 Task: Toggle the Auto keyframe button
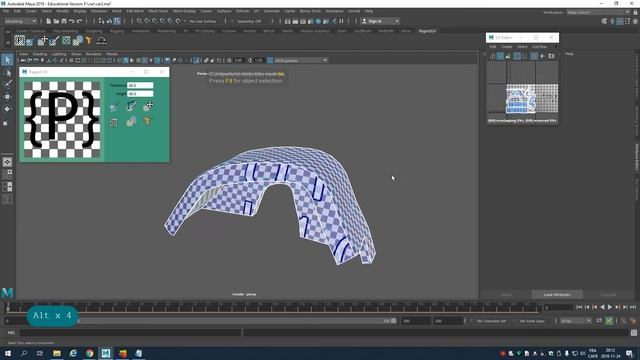609,321
